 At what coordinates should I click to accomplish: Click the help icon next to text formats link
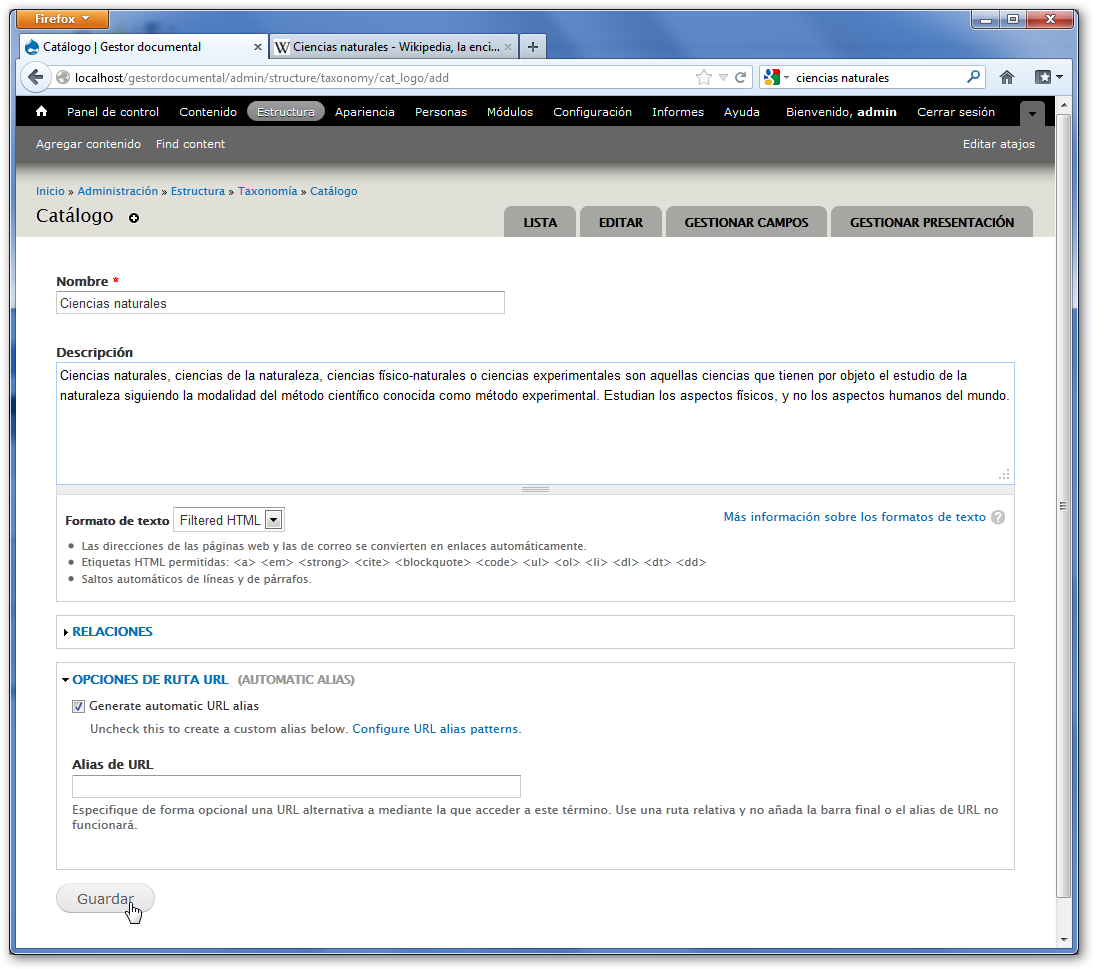point(998,518)
